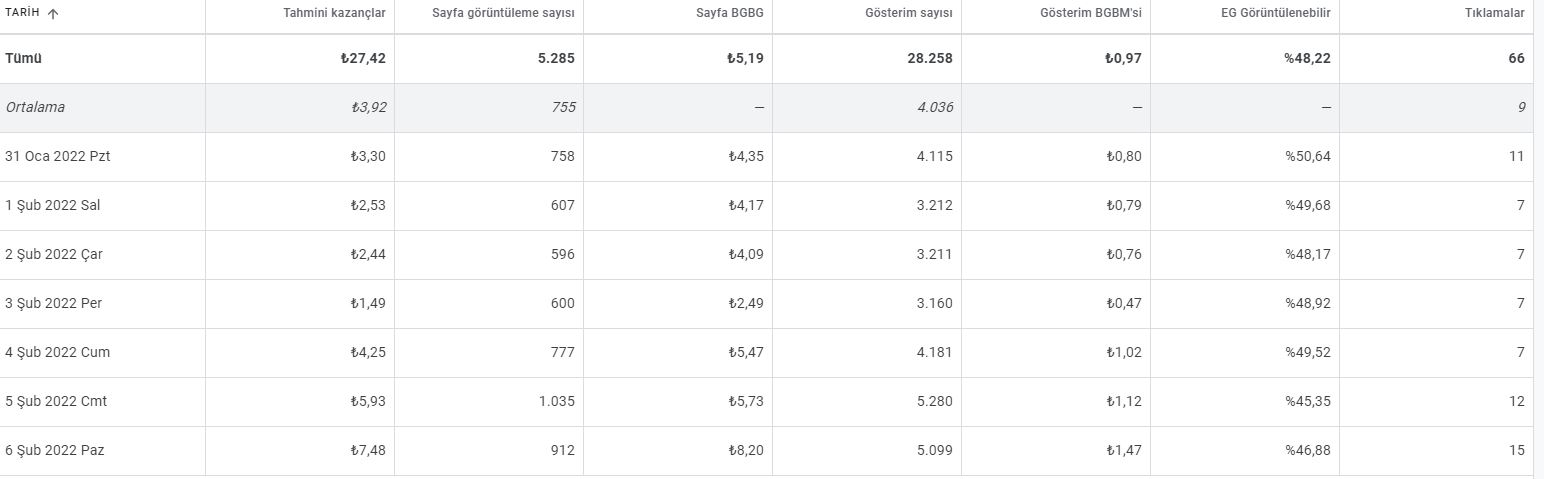Select the 4 Şub 2022 Cum row

tap(767, 353)
